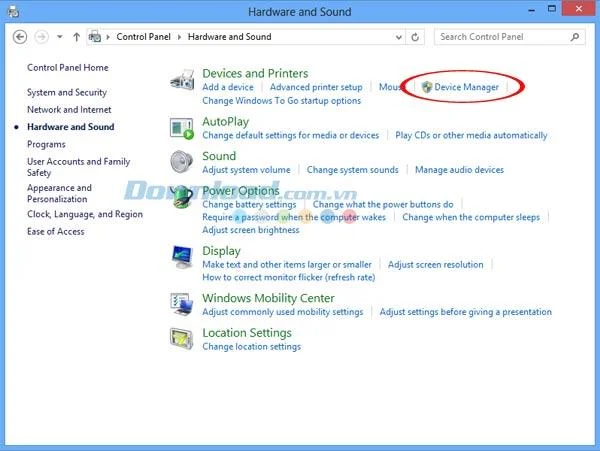Click Adjust settings before giving a presentation
The width and height of the screenshot is (600, 451).
pyautogui.click(x=466, y=312)
